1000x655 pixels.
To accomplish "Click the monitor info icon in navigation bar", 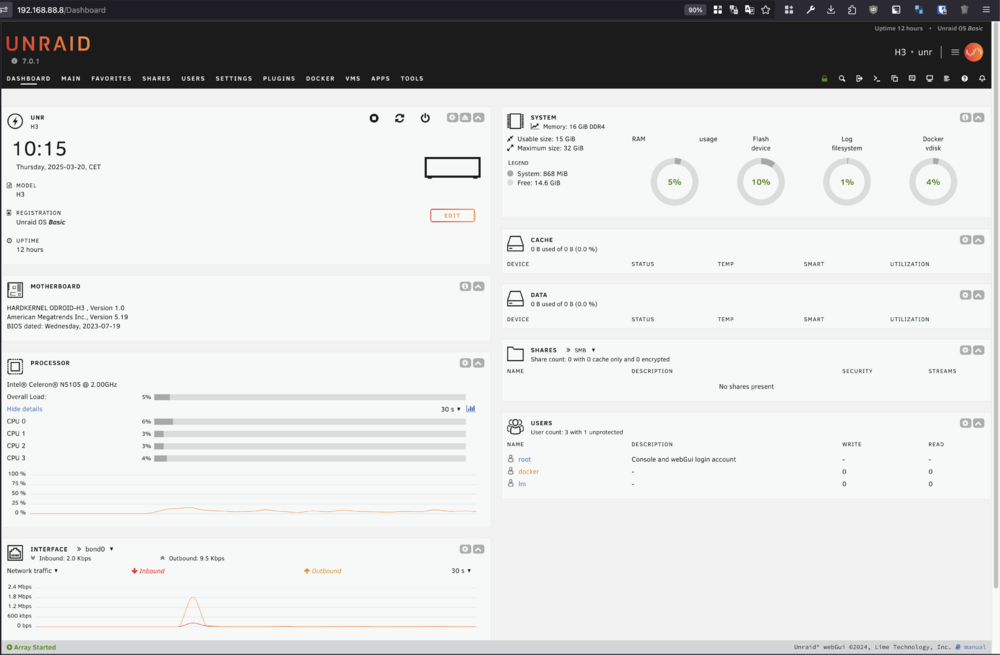I will [929, 78].
